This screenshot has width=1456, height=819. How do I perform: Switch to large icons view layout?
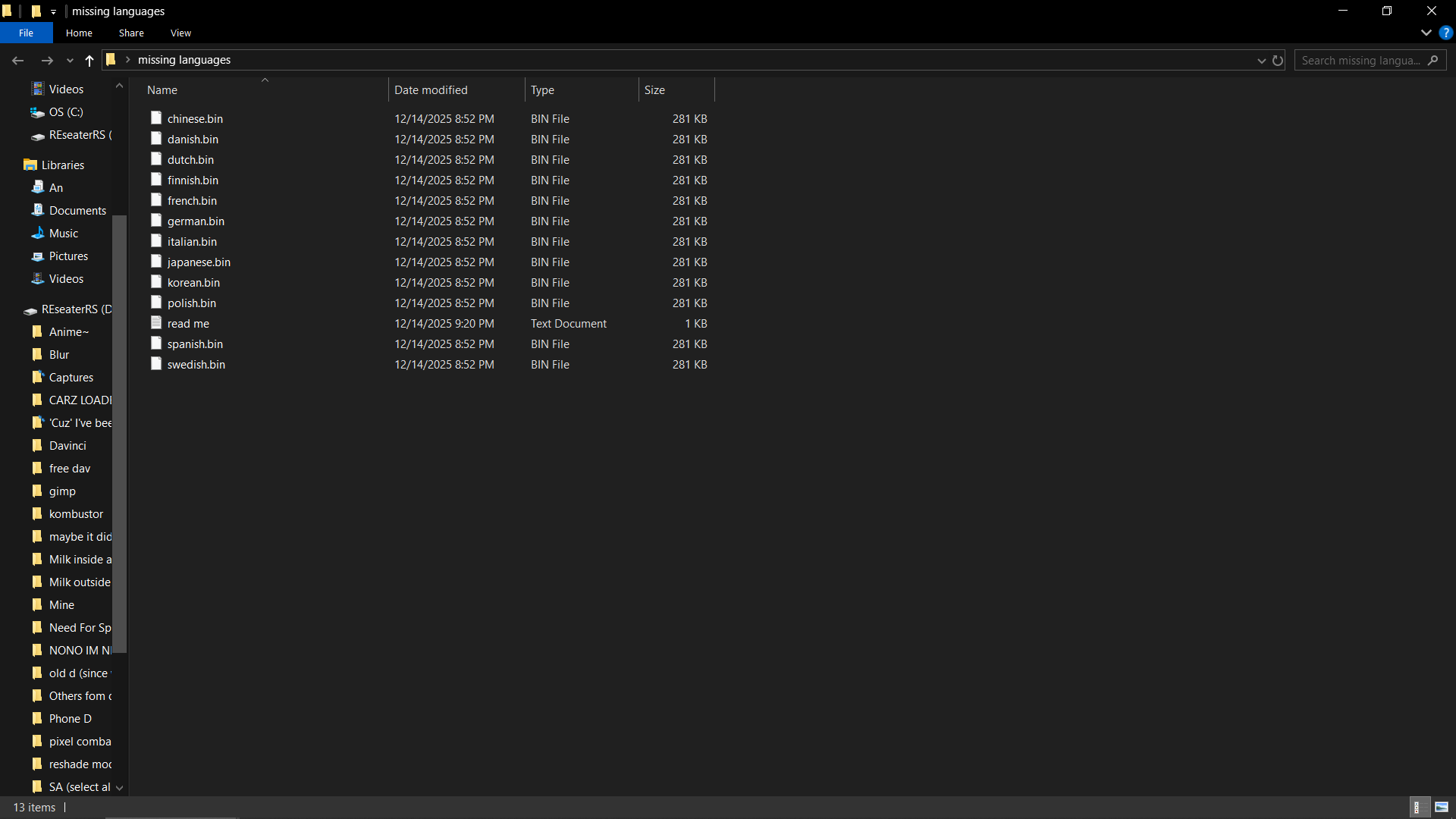click(1442, 808)
